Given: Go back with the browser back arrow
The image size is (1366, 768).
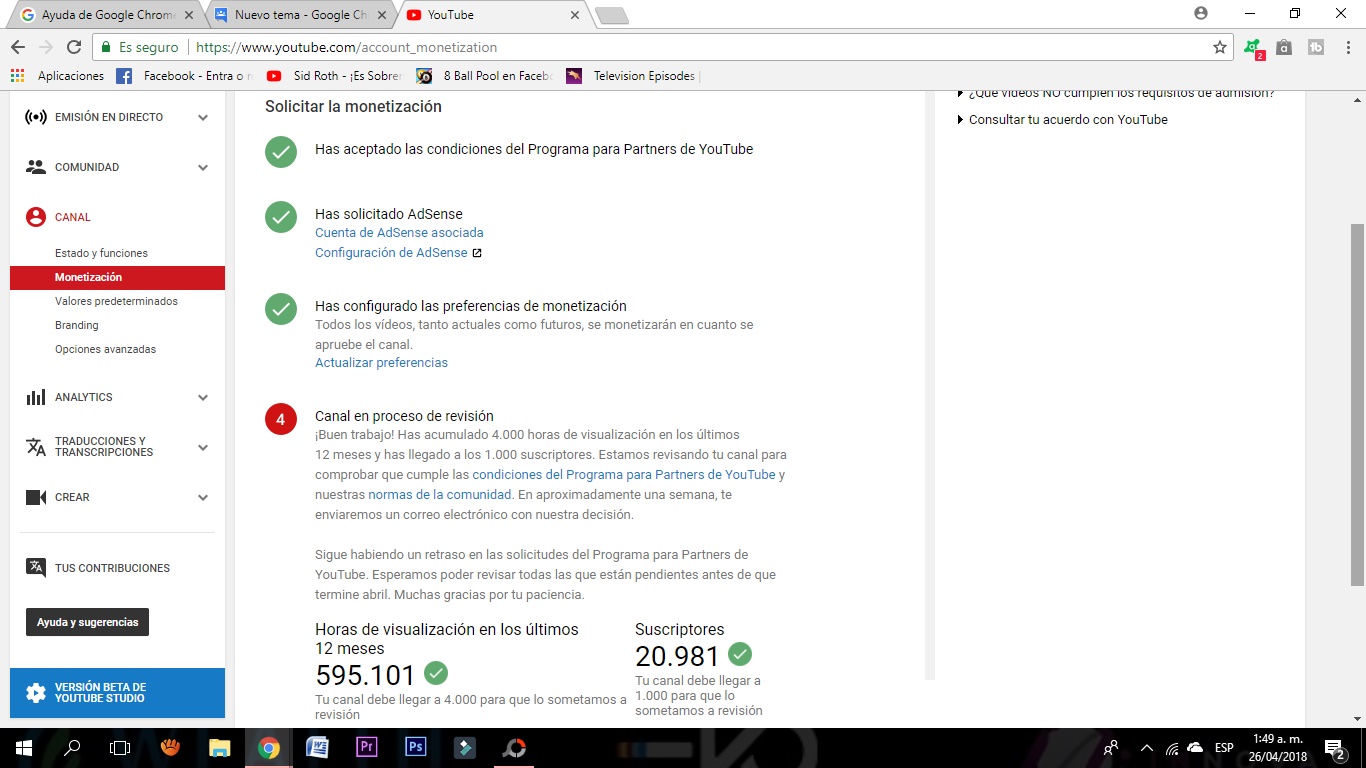Looking at the screenshot, I should click(x=18, y=47).
